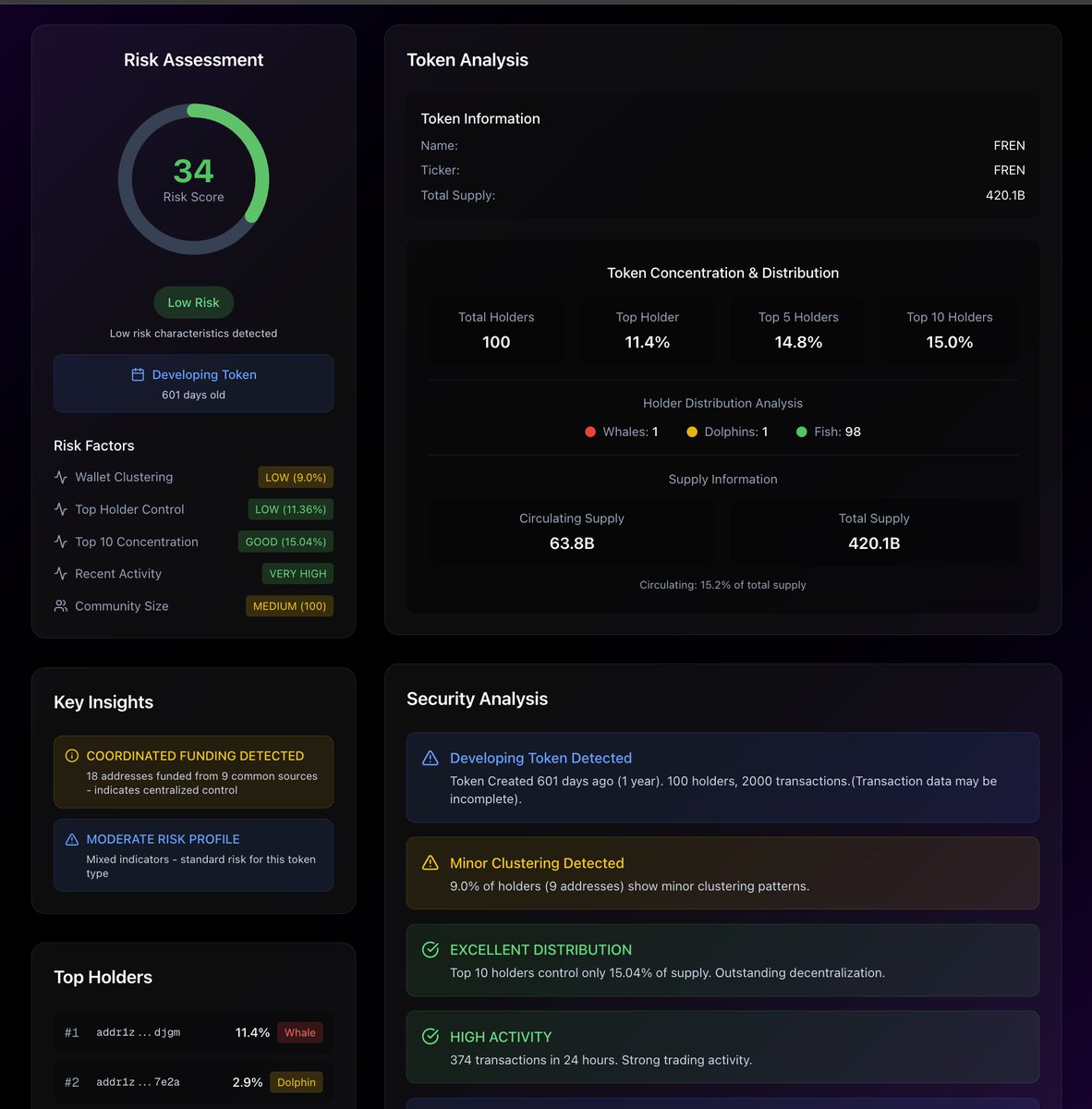1092x1109 pixels.
Task: Click the Top Holder Control waveform icon
Action: coord(60,509)
